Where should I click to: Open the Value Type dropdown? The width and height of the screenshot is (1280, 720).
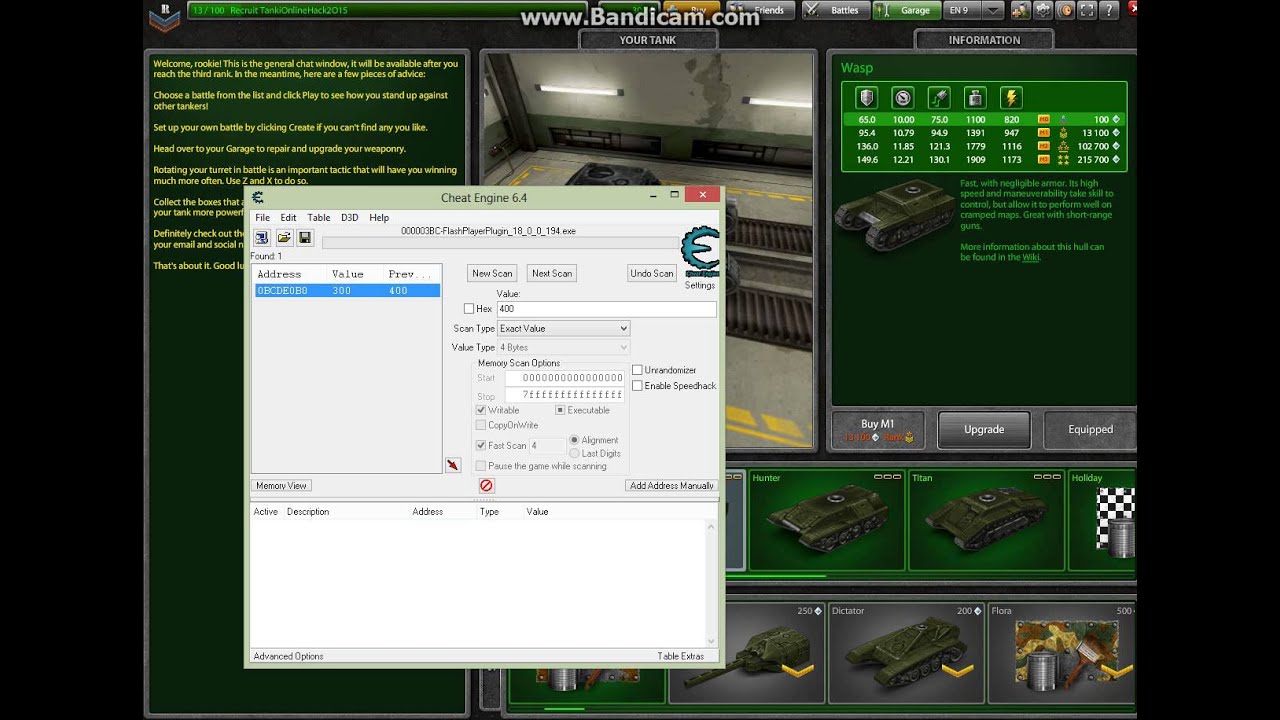tap(564, 347)
